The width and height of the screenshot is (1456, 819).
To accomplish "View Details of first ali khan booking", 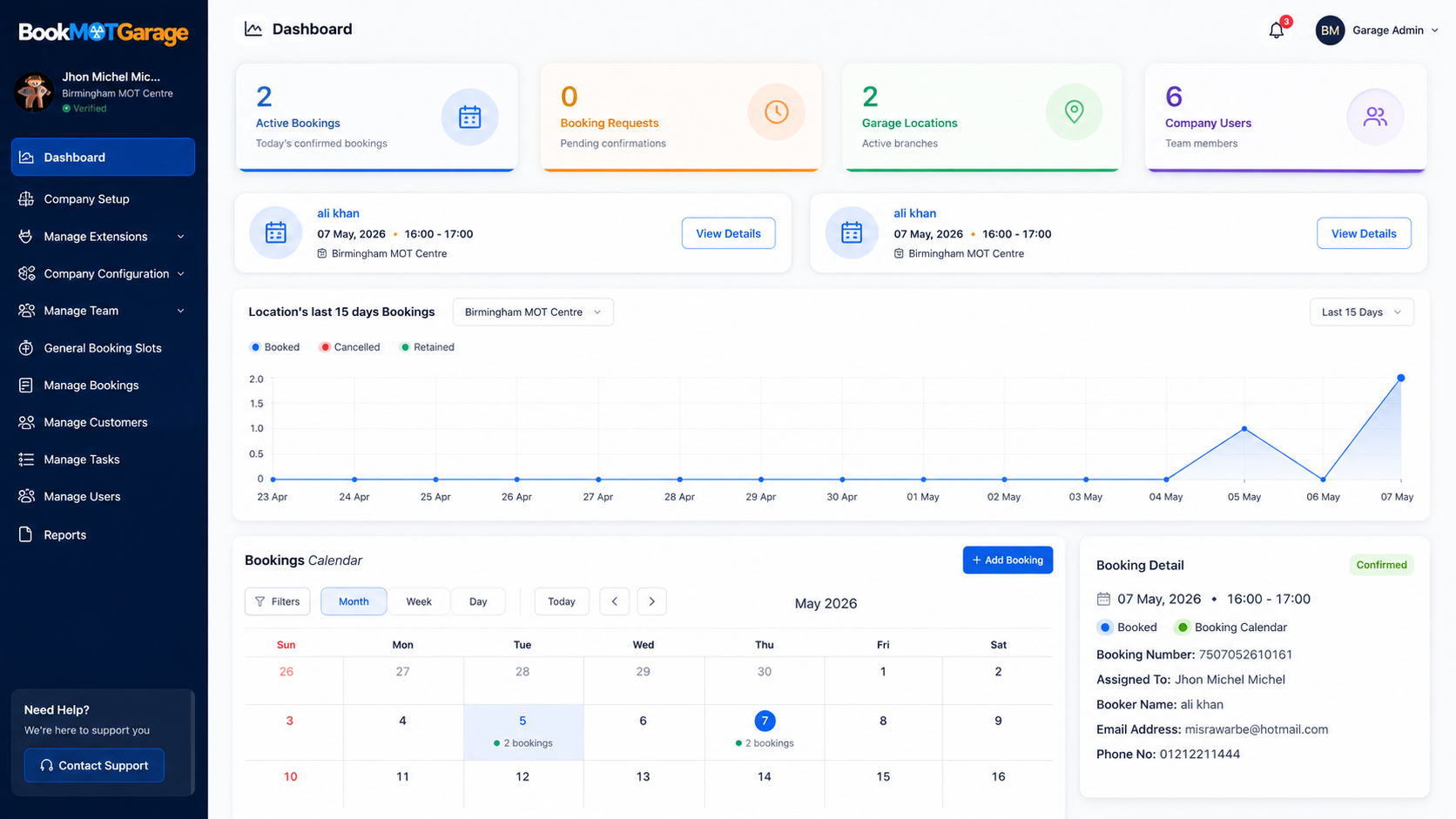I will pyautogui.click(x=728, y=233).
